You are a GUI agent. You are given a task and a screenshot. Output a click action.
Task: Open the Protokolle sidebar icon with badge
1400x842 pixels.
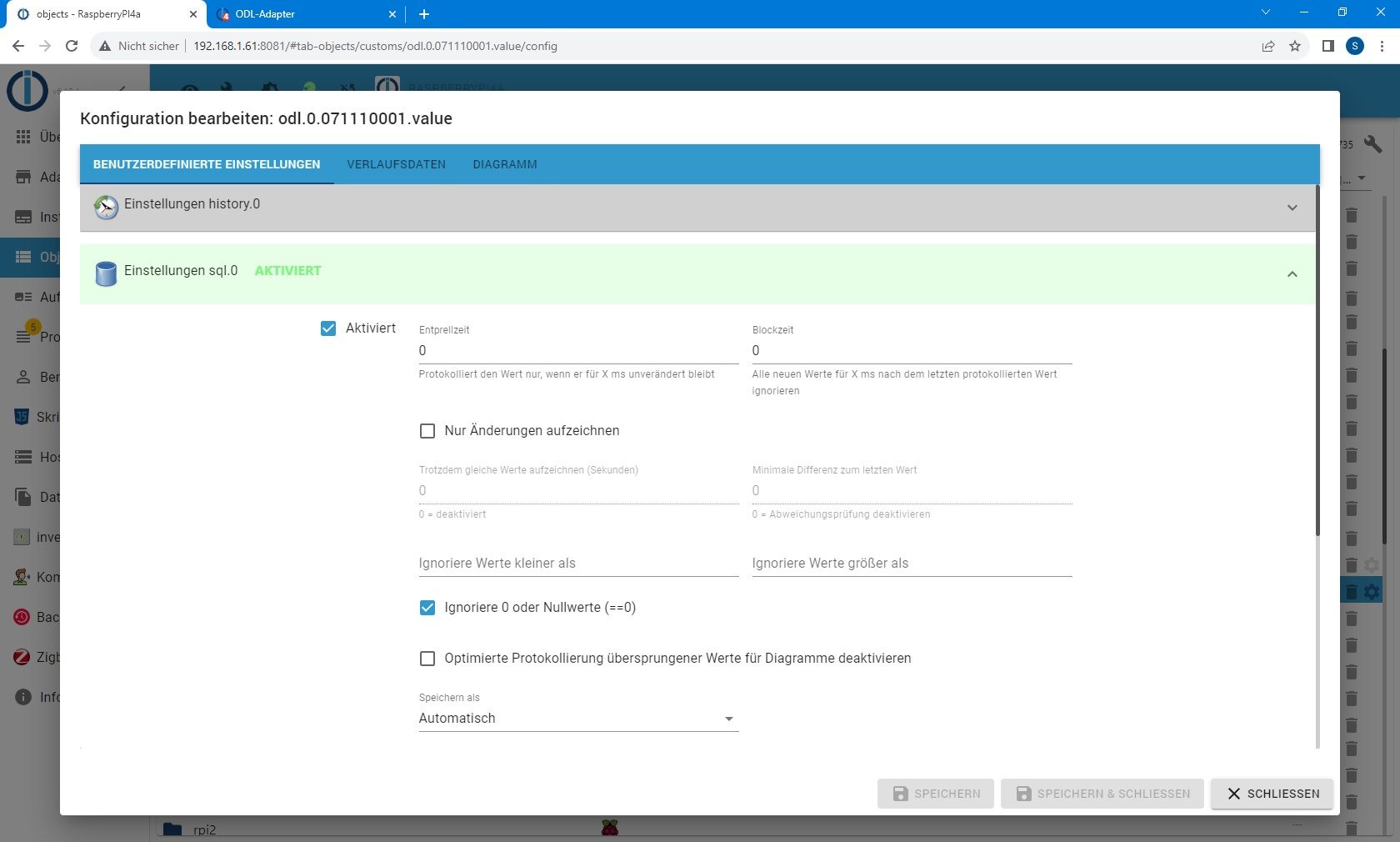click(x=25, y=335)
